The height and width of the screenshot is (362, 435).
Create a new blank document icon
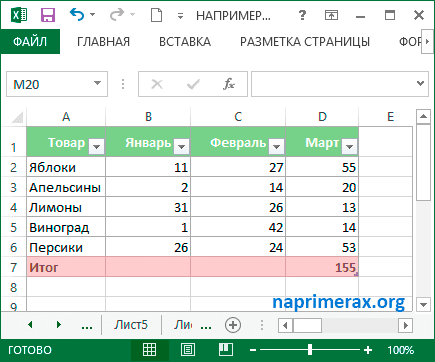point(156,15)
